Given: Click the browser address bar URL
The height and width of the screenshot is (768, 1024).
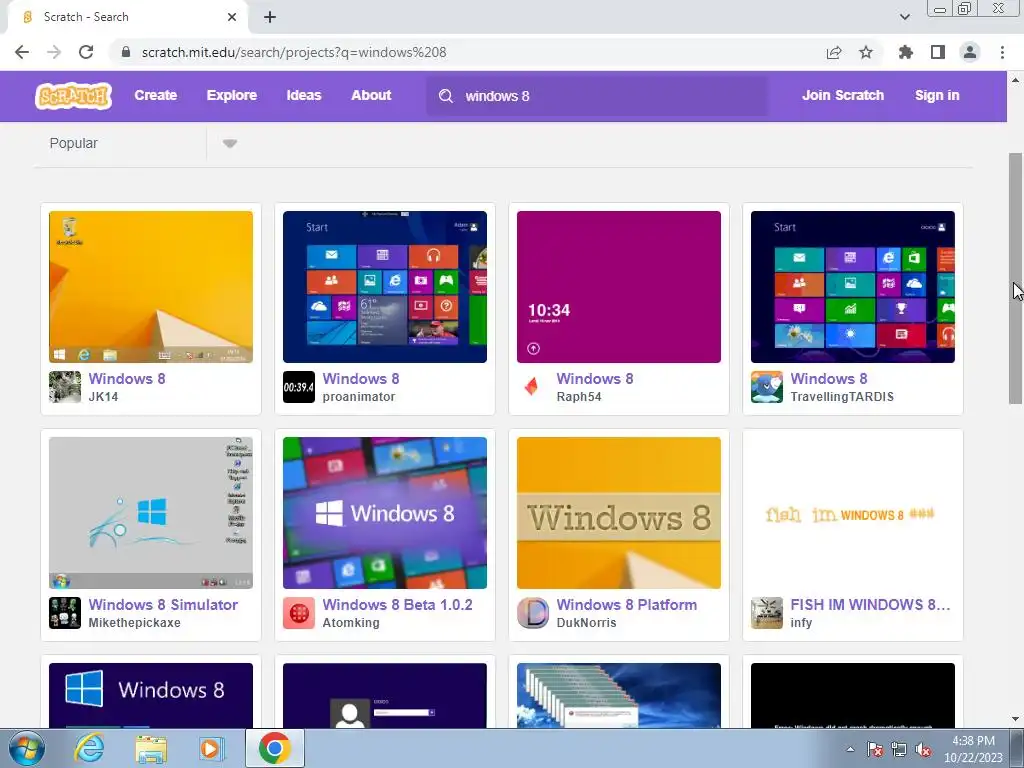Looking at the screenshot, I should (294, 52).
